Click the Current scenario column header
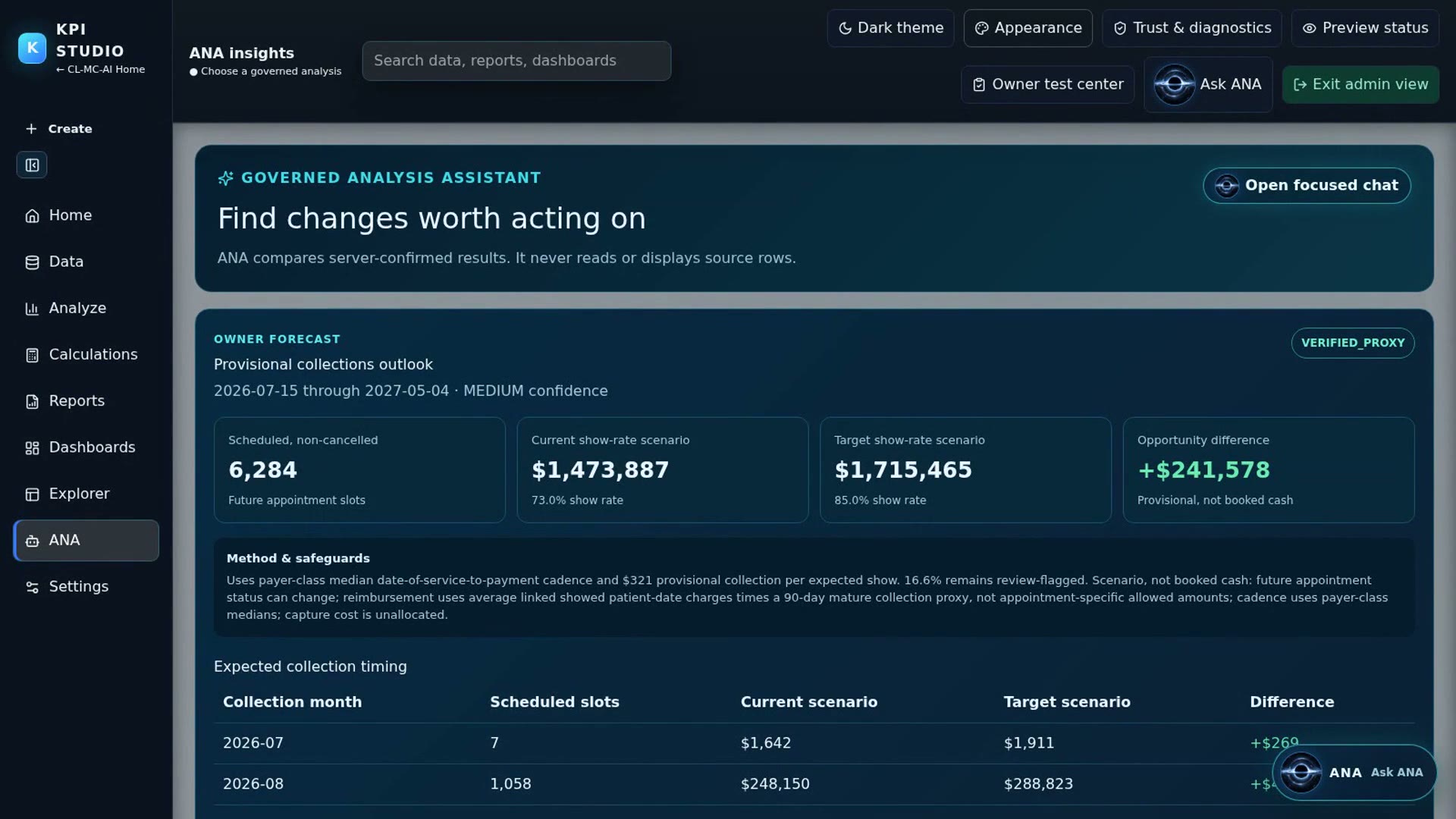The height and width of the screenshot is (819, 1456). tap(808, 702)
